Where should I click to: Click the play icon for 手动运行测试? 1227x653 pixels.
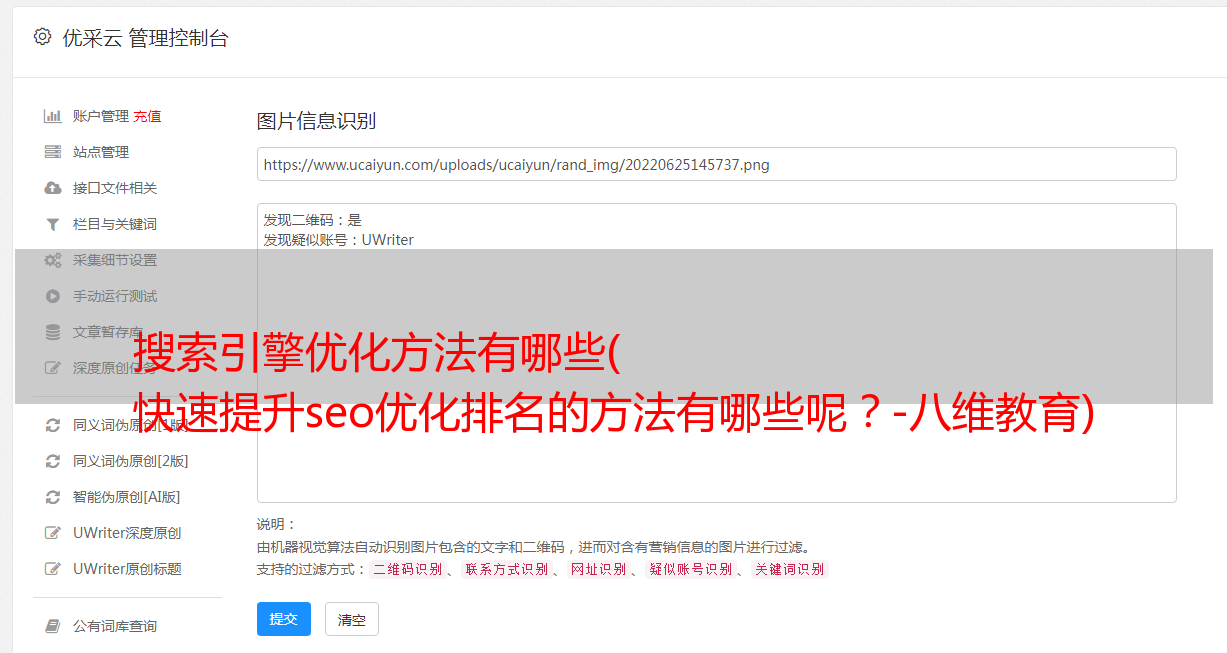(53, 296)
